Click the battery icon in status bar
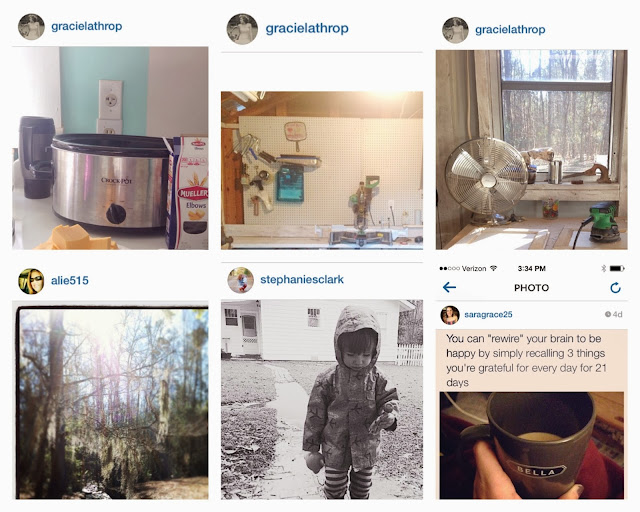This screenshot has height=512, width=640. (x=617, y=268)
